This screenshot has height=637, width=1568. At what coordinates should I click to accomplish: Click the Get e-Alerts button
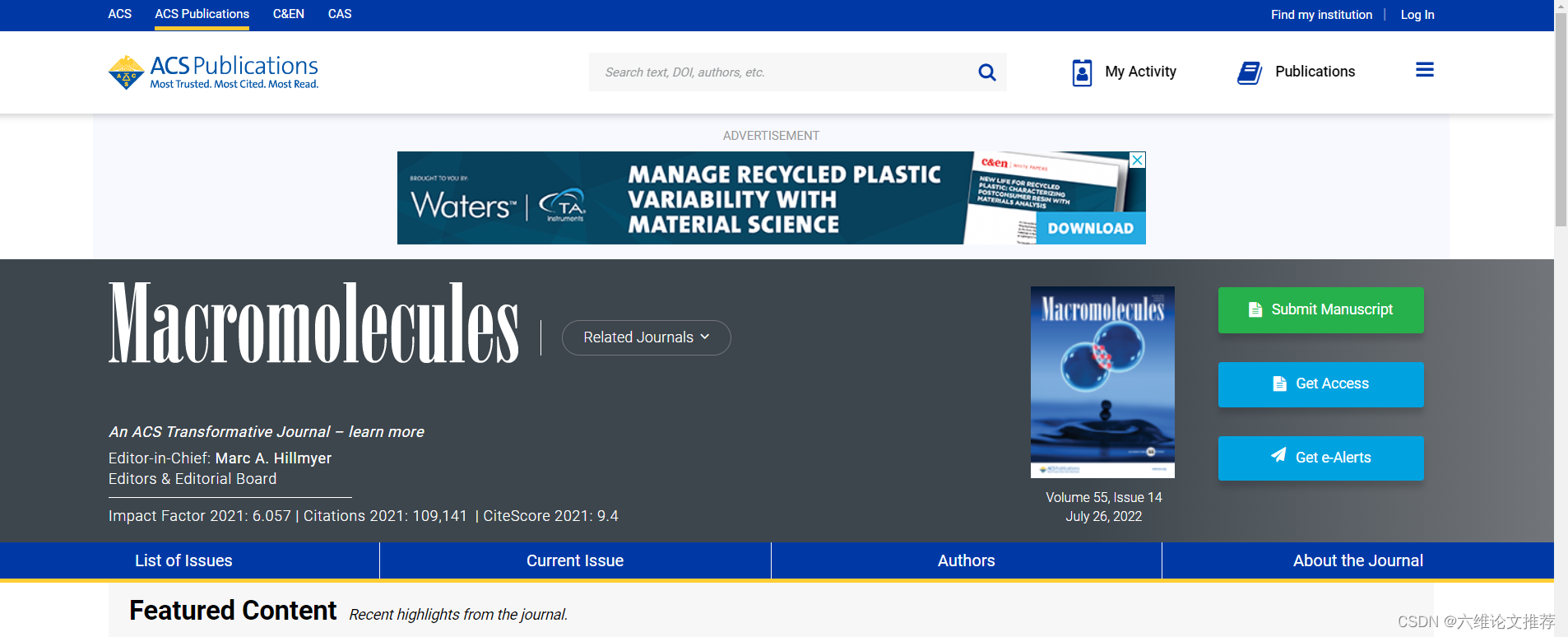click(x=1321, y=458)
